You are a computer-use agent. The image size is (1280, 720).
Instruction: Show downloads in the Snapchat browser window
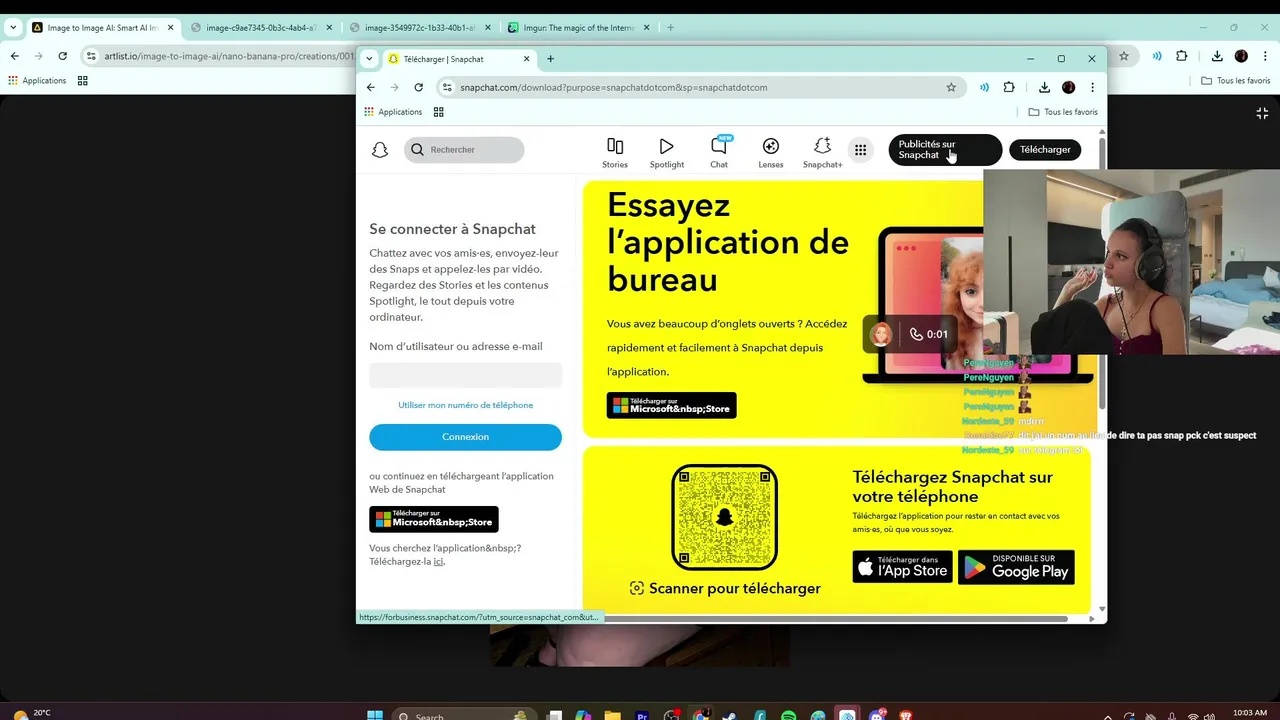pyautogui.click(x=1044, y=87)
